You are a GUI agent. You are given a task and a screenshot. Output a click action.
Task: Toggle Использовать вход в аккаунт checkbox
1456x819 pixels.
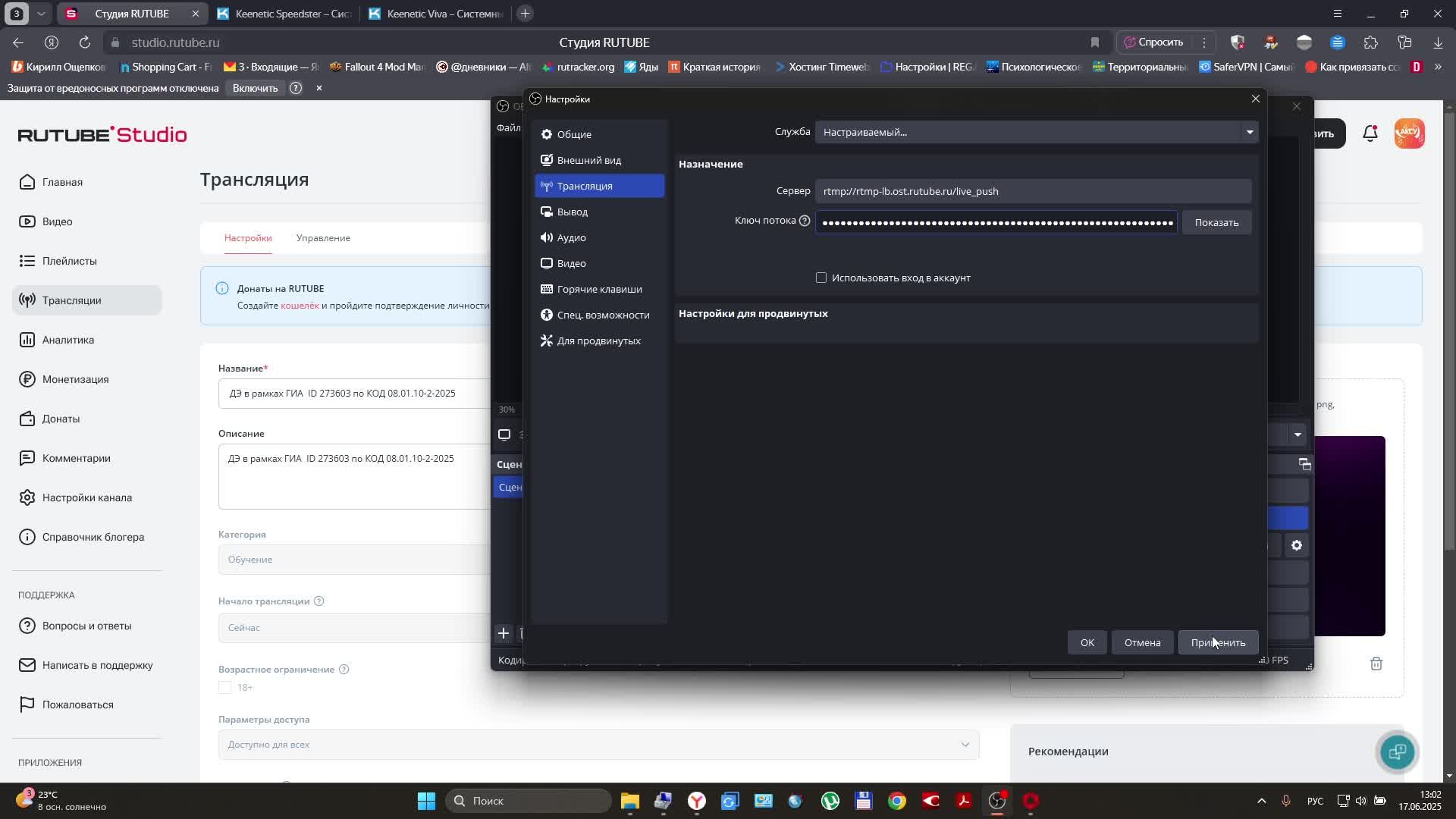821,278
